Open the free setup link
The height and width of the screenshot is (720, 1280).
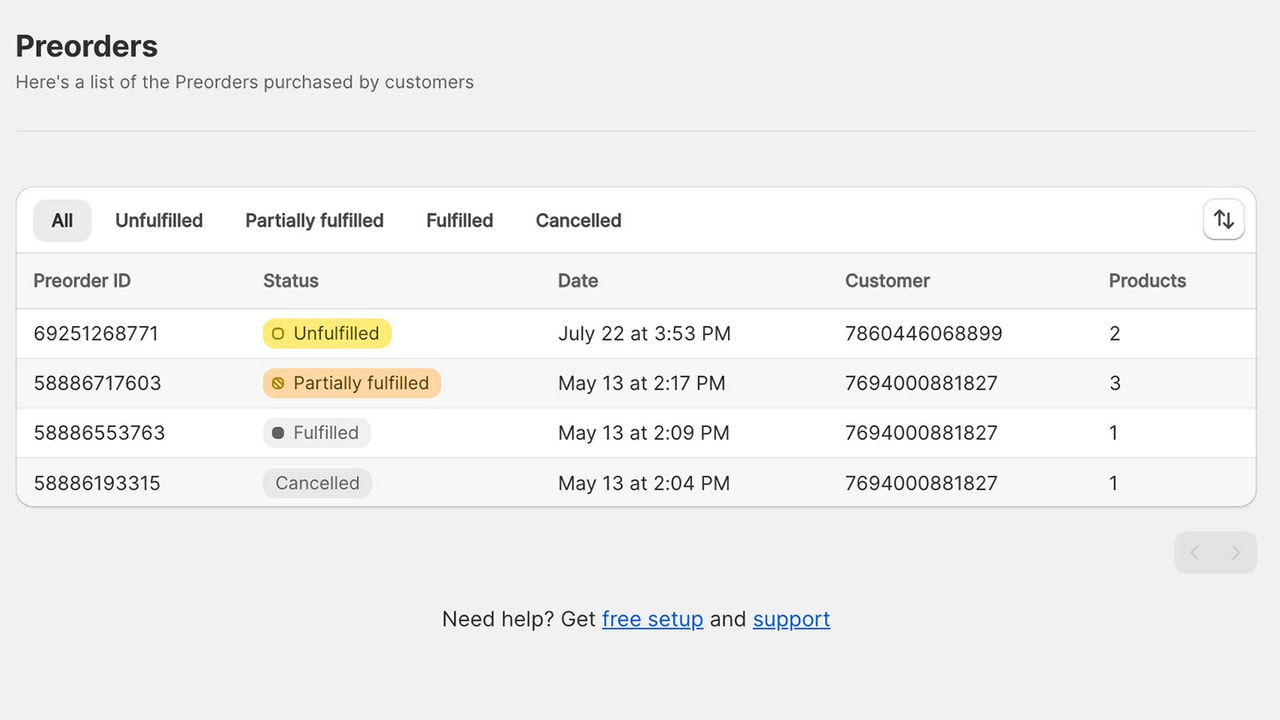tap(652, 619)
